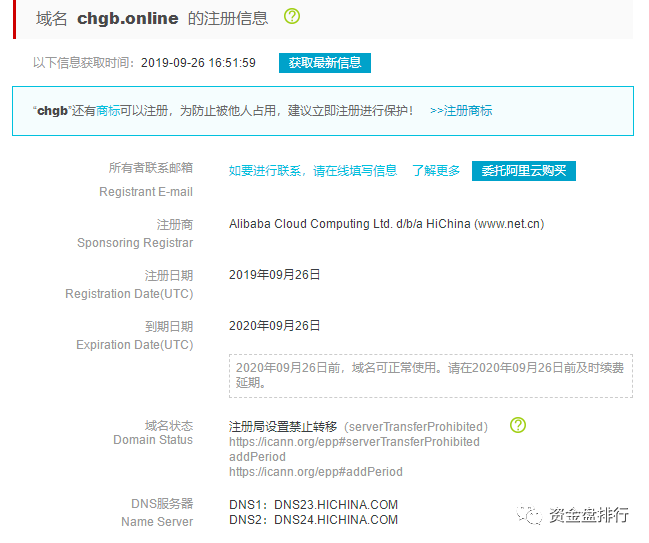Select the addPeriod status text

[257, 457]
